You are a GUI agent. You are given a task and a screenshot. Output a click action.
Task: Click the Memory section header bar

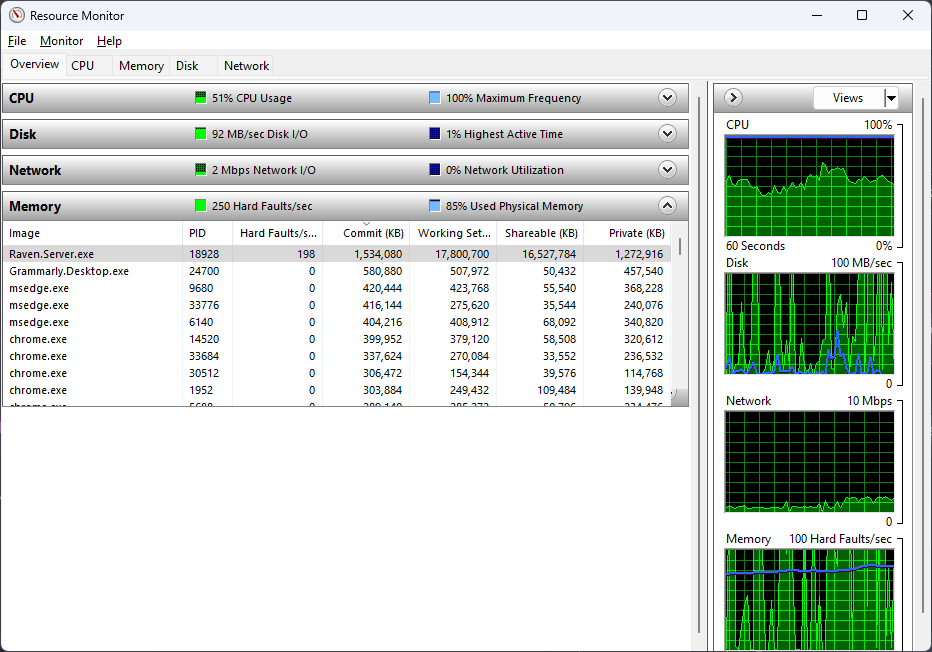coord(345,206)
